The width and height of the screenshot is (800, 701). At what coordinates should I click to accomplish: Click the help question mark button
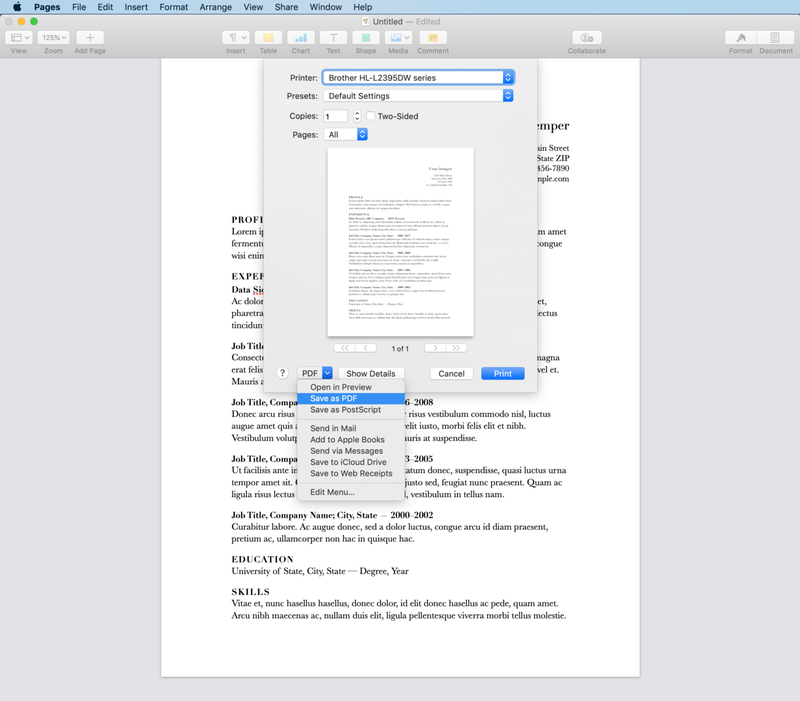click(282, 373)
